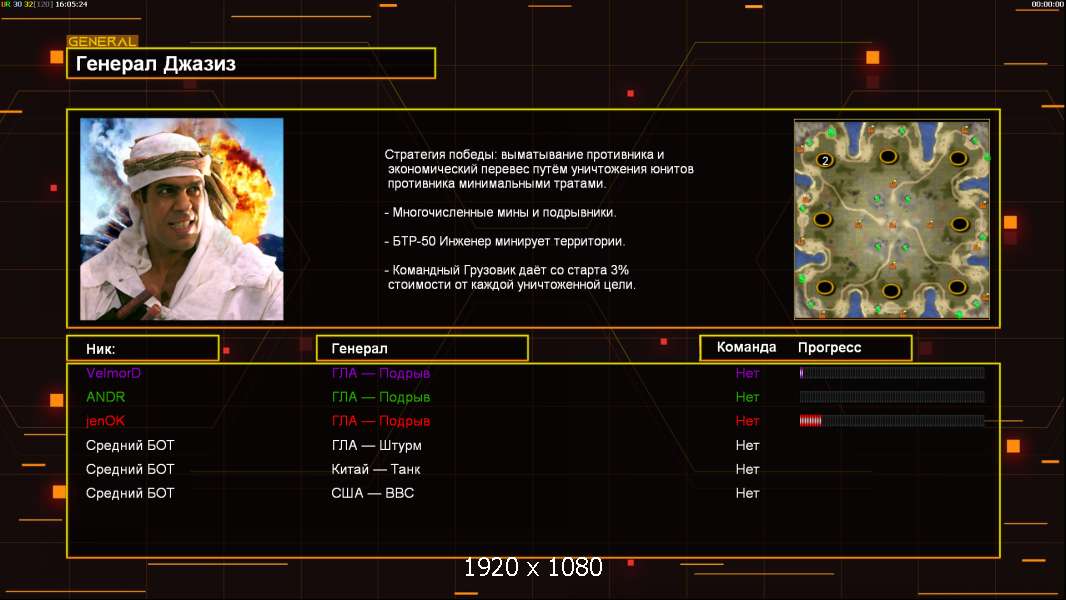Select the middle-left start position on minimap

click(x=823, y=219)
